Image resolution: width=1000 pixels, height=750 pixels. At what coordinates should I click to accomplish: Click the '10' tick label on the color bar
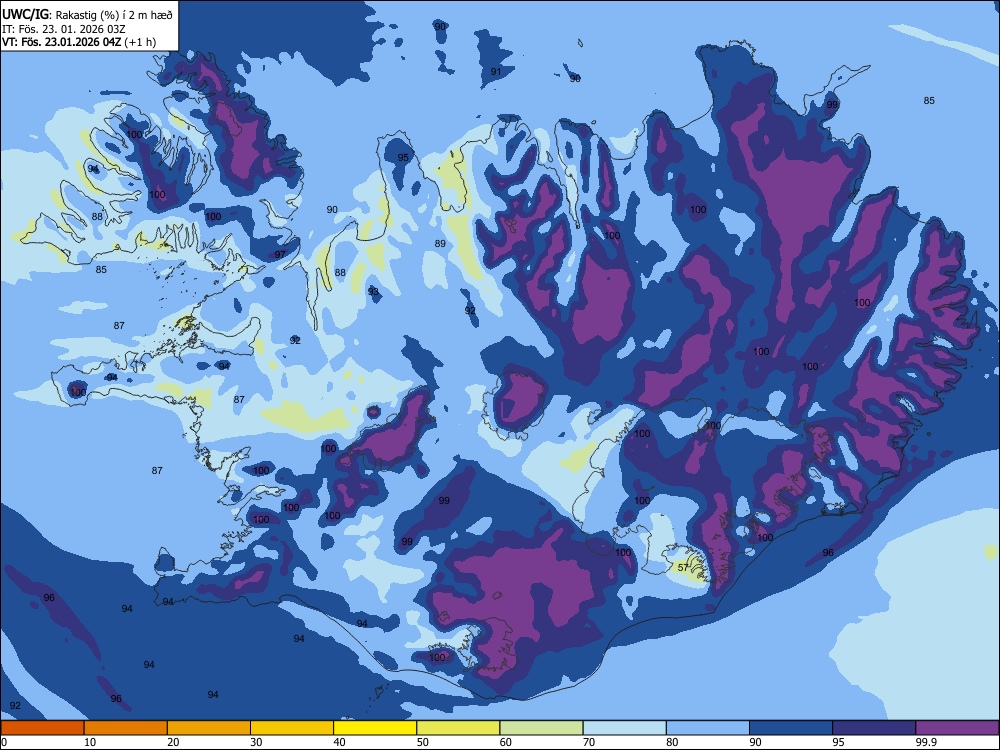point(90,742)
